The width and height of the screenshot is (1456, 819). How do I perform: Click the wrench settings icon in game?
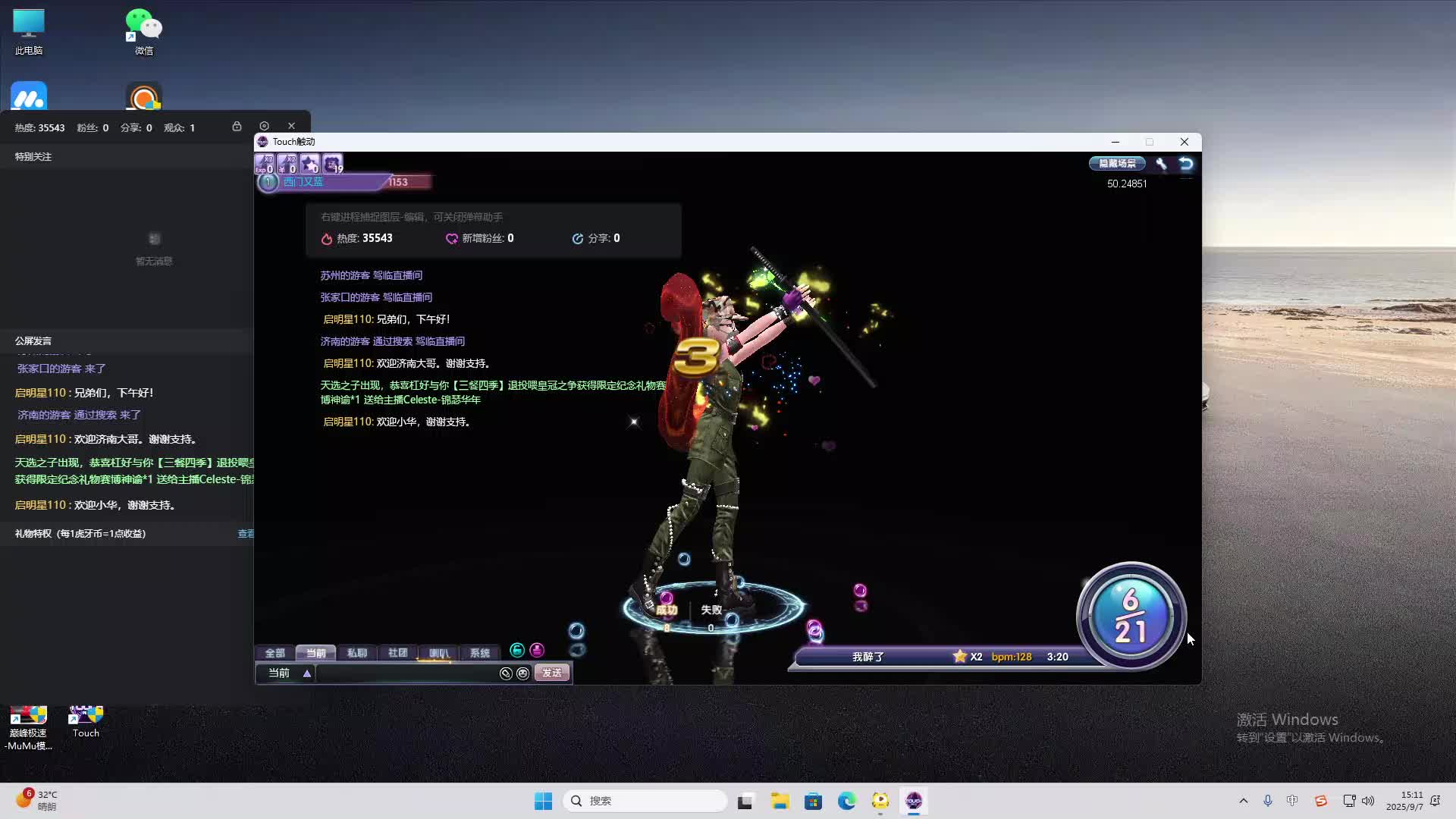[1161, 163]
